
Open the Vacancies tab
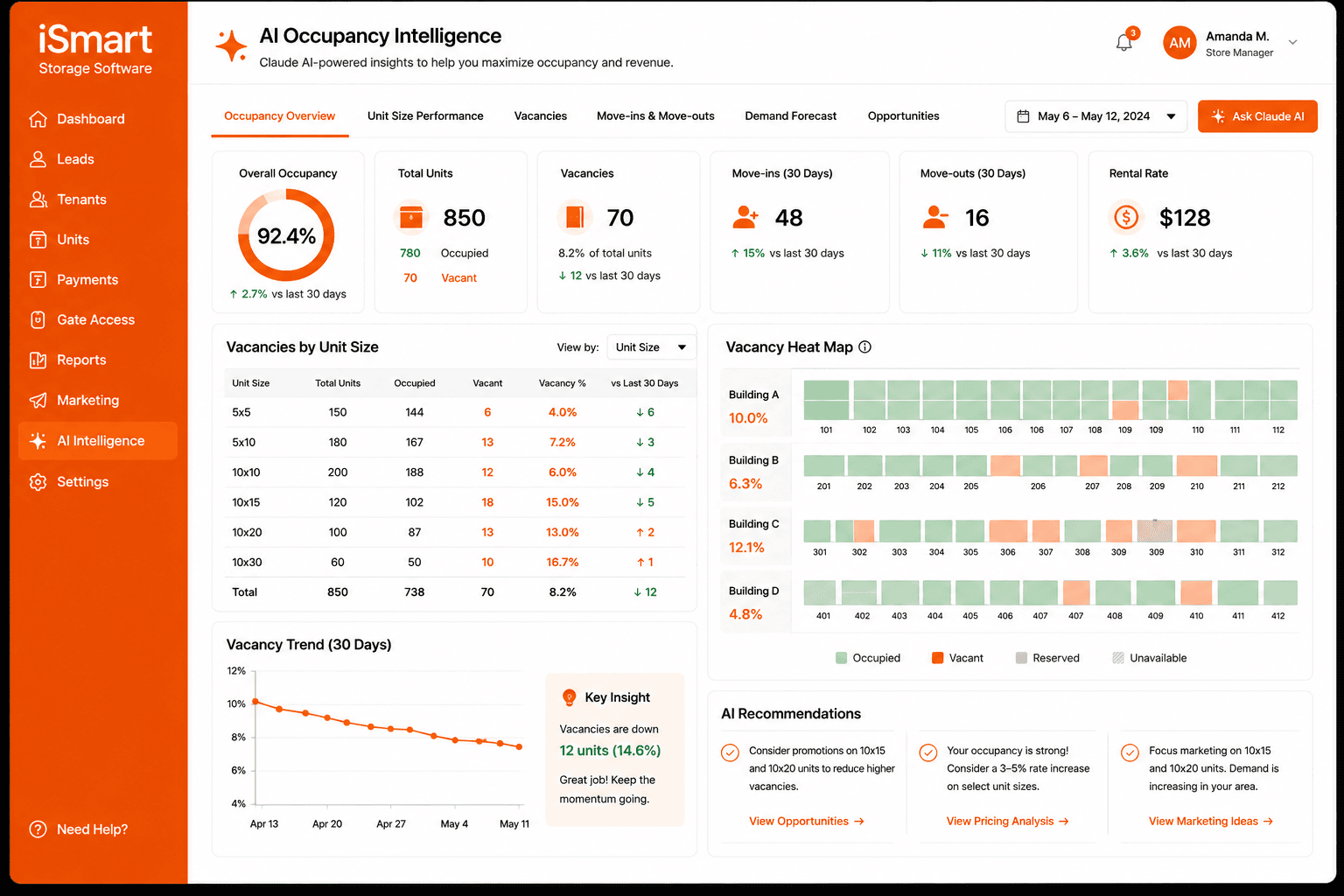pos(541,116)
